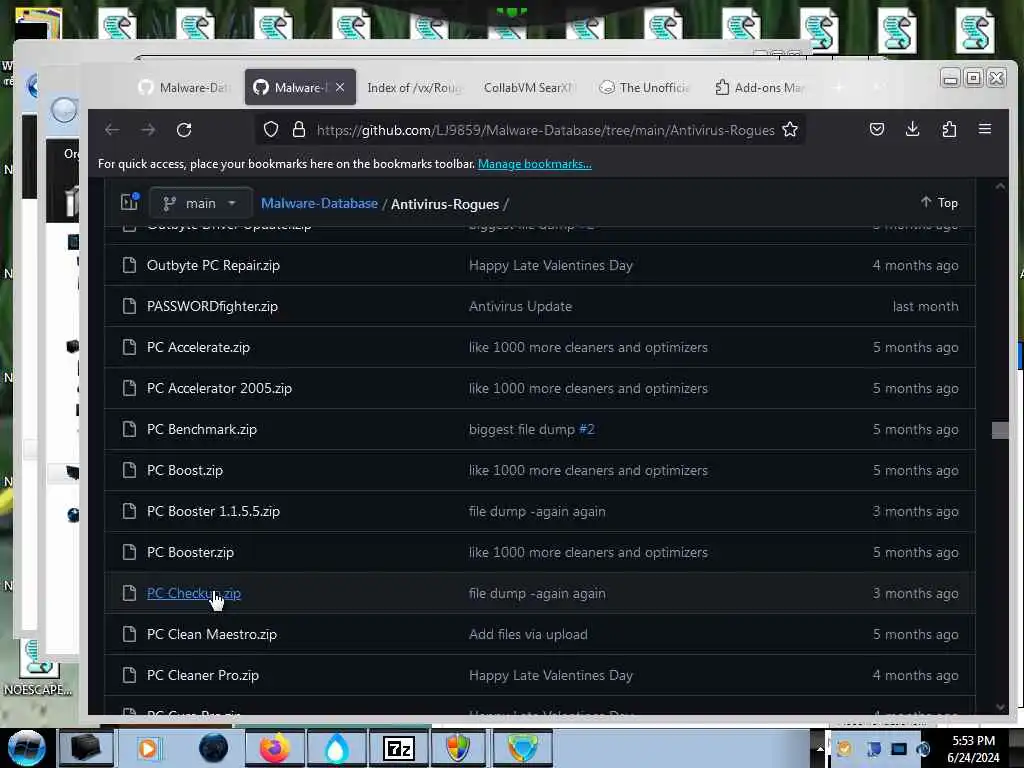The height and width of the screenshot is (768, 1024).
Task: Open Happy Late Valentines Day commit for Outbyte
Action: point(551,265)
